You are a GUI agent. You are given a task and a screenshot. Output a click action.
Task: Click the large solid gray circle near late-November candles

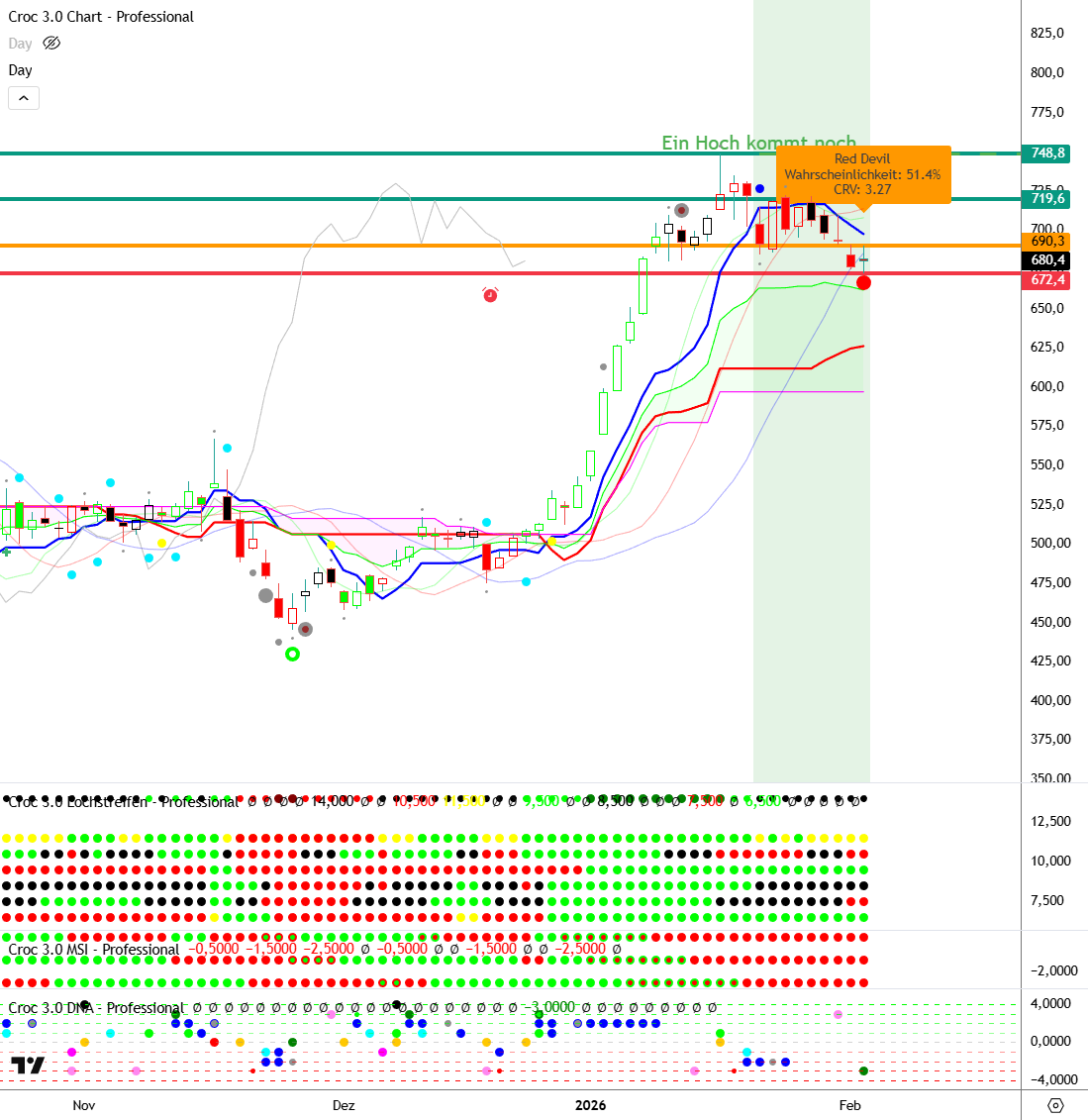[x=265, y=595]
